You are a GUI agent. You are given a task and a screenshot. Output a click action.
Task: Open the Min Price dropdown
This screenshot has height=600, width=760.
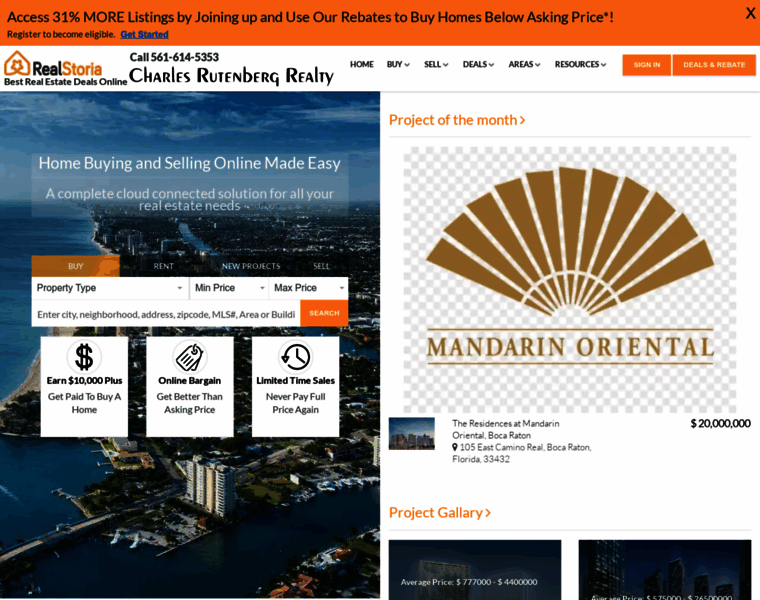229,288
